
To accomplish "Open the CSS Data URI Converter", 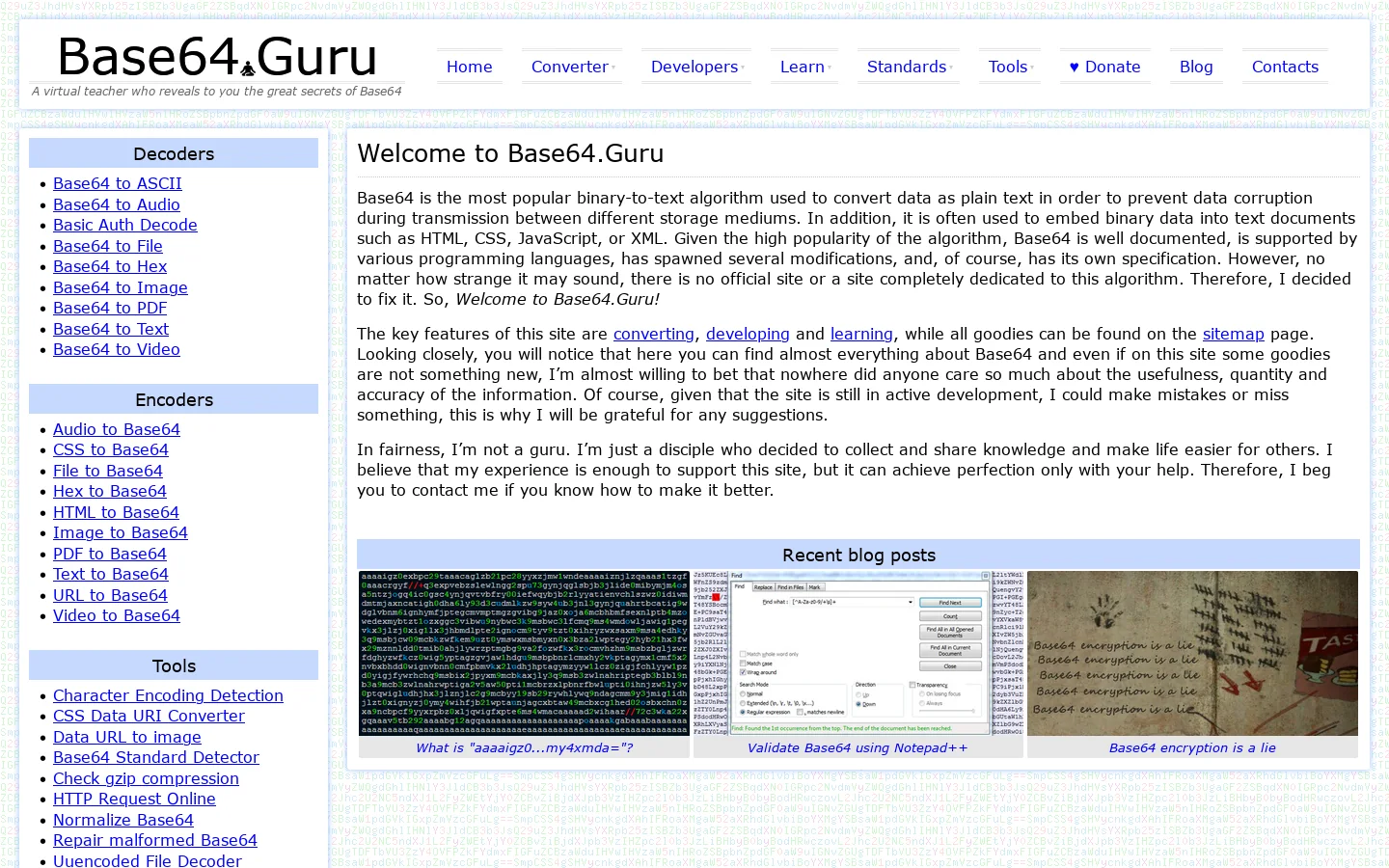I will click(149, 716).
